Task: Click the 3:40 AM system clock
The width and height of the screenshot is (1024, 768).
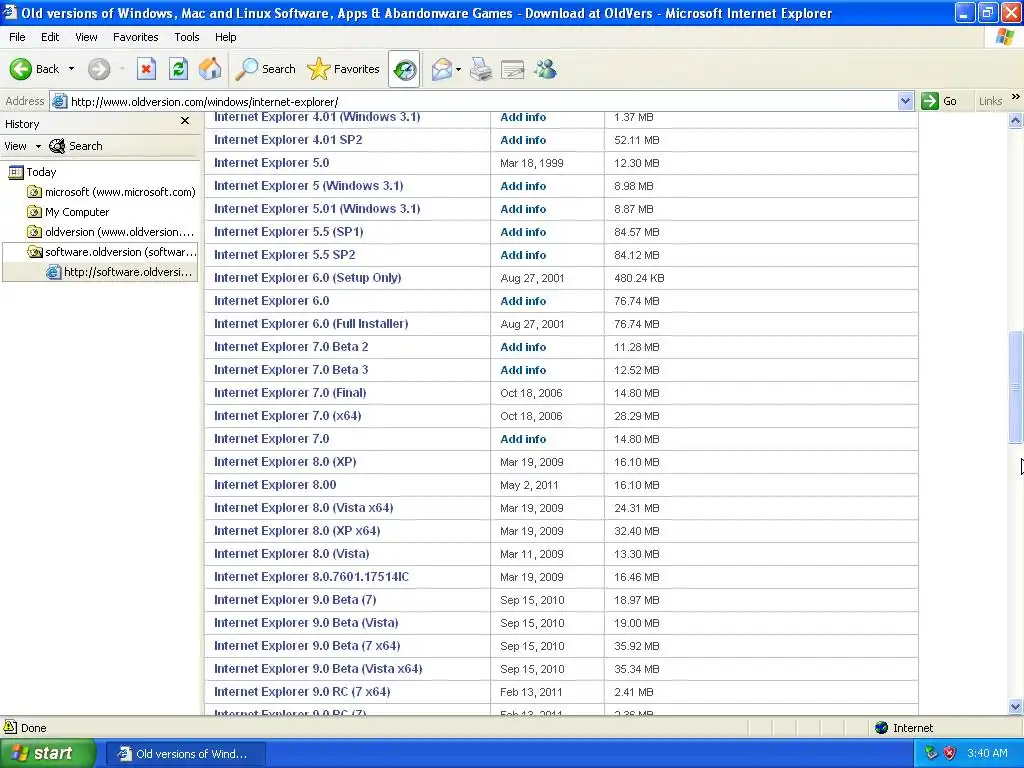Action: [987, 754]
